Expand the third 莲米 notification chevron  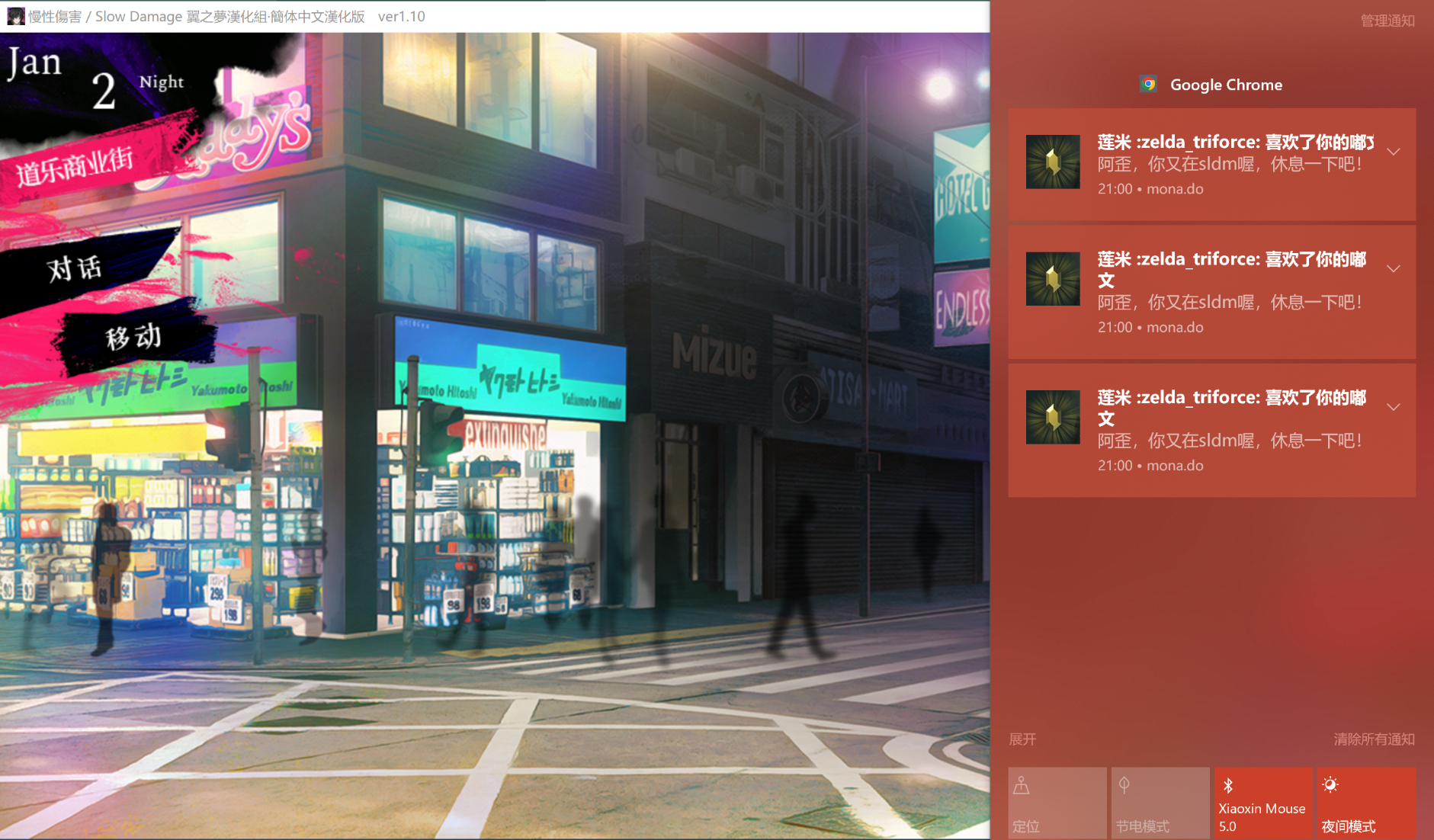pyautogui.click(x=1394, y=407)
